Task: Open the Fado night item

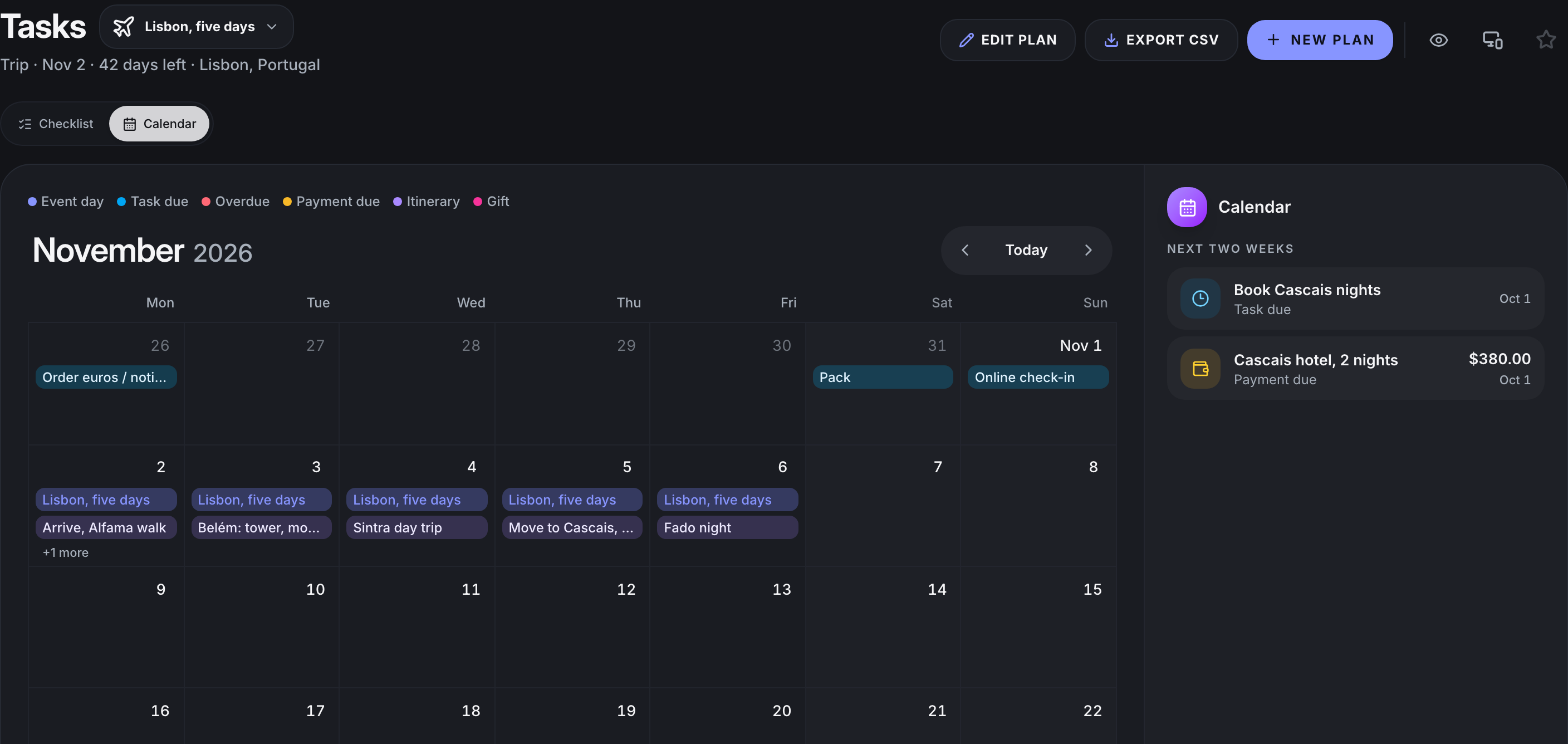Action: pyautogui.click(x=727, y=527)
